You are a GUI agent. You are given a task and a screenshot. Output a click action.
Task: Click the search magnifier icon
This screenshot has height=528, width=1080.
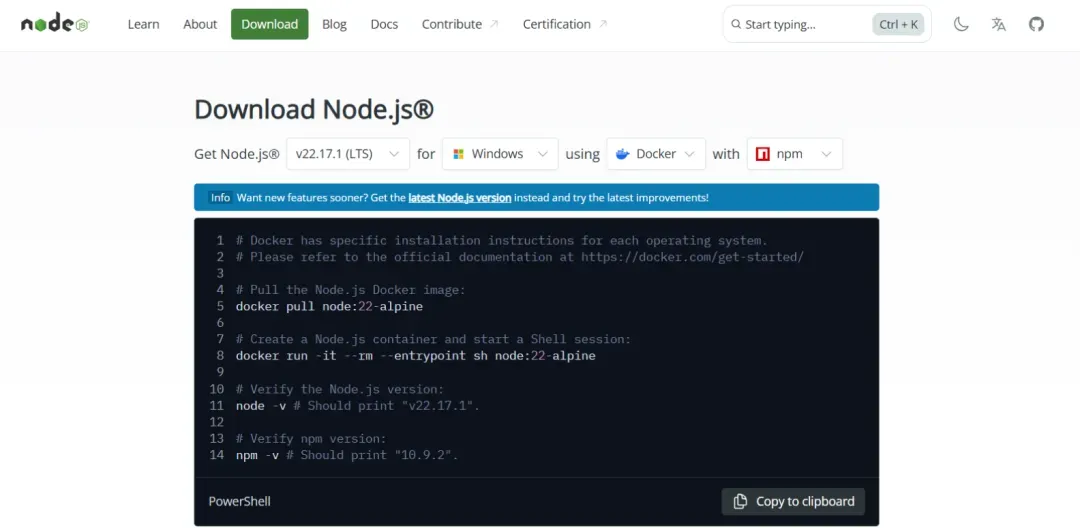(736, 25)
